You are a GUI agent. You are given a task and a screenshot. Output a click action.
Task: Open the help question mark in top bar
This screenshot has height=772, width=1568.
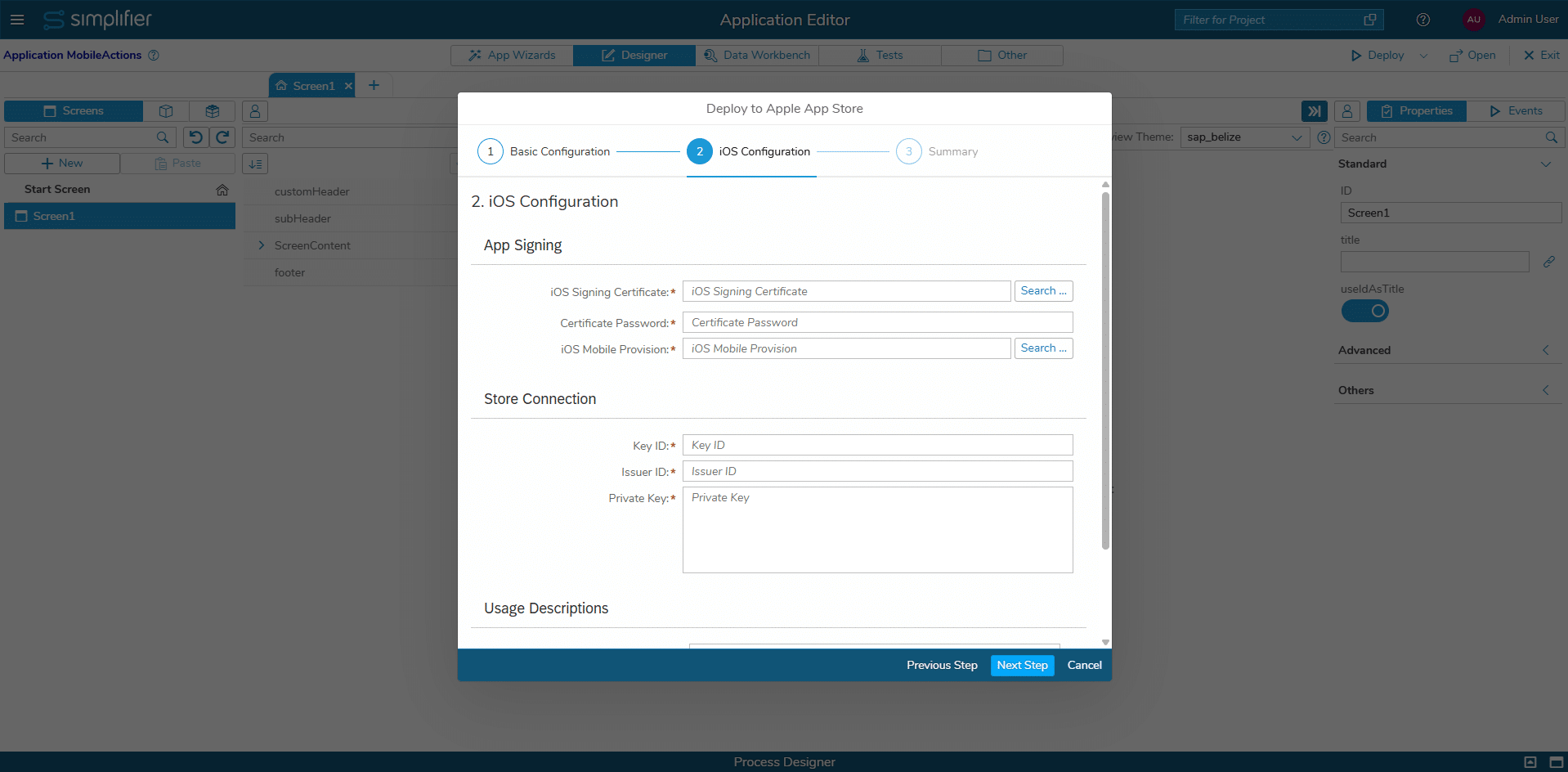pos(1423,20)
